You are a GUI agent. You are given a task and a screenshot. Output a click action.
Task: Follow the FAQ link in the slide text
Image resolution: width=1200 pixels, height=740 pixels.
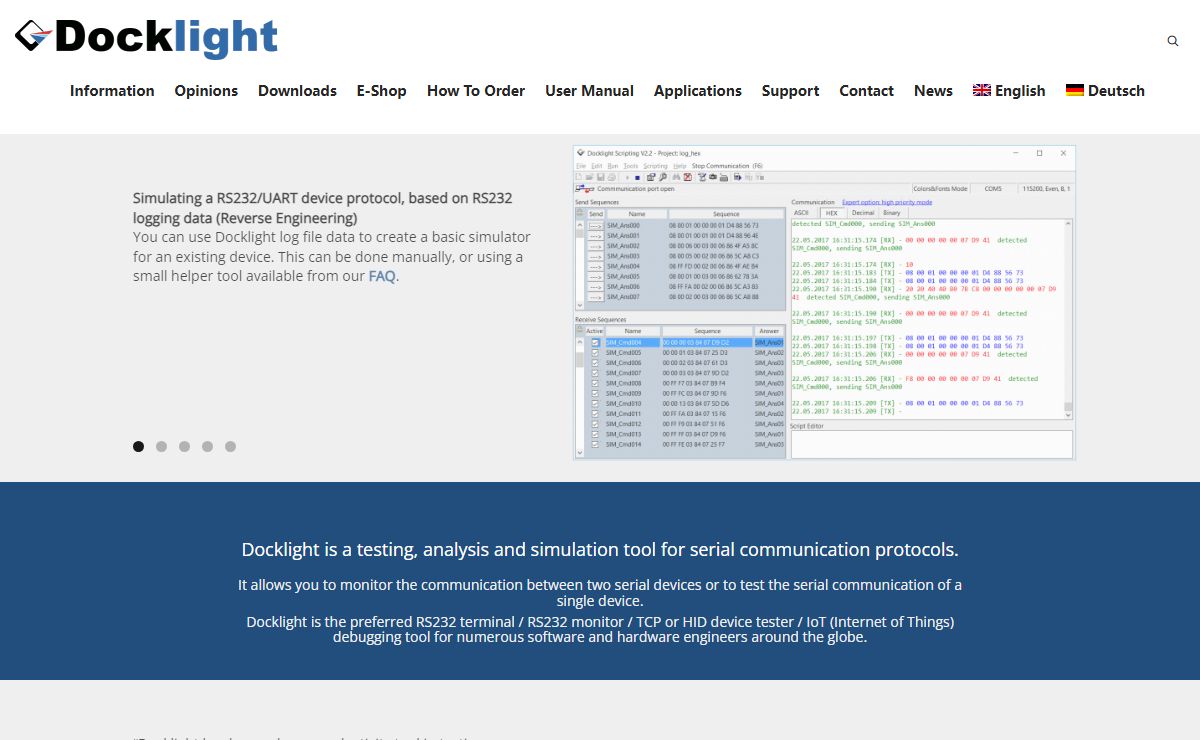tap(382, 276)
